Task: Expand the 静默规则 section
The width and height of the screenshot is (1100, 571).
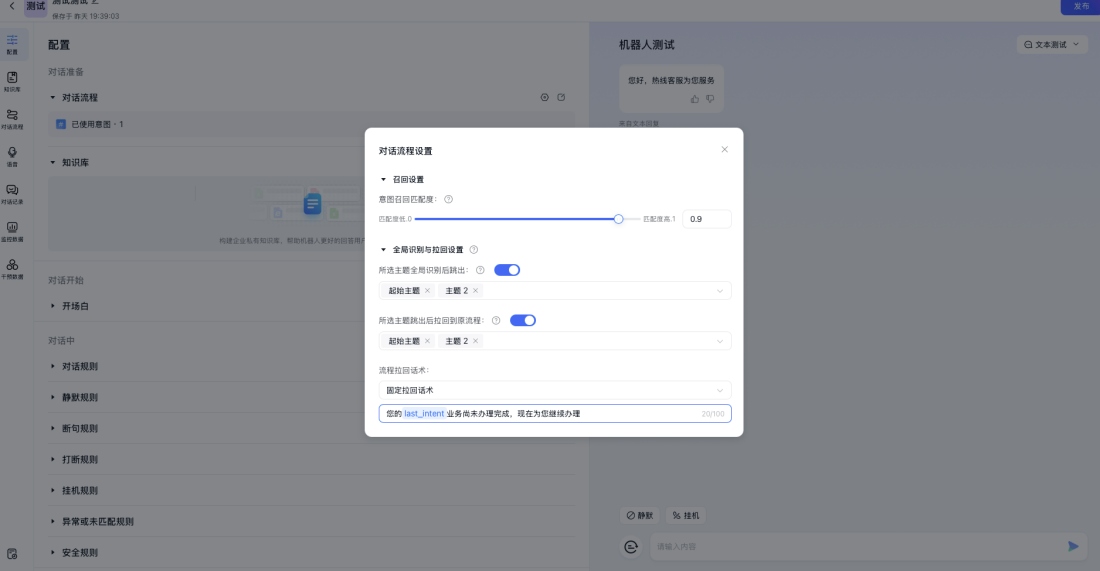Action: click(x=53, y=397)
